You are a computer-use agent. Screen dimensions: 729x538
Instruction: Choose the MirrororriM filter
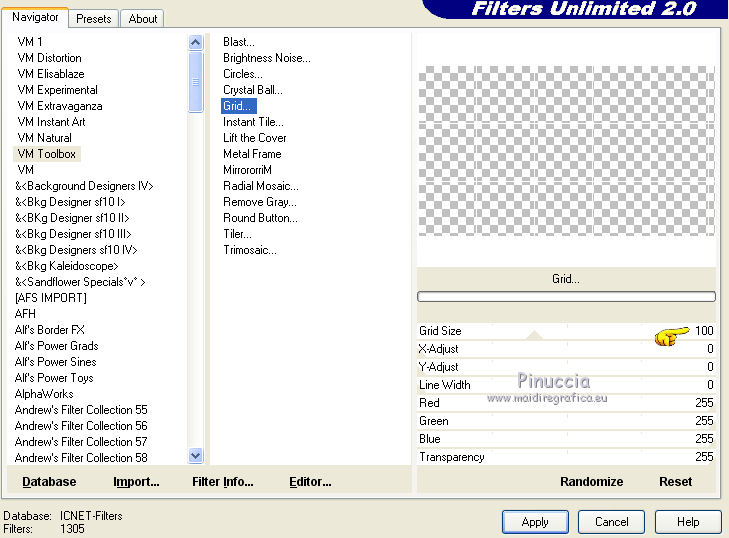pyautogui.click(x=247, y=170)
